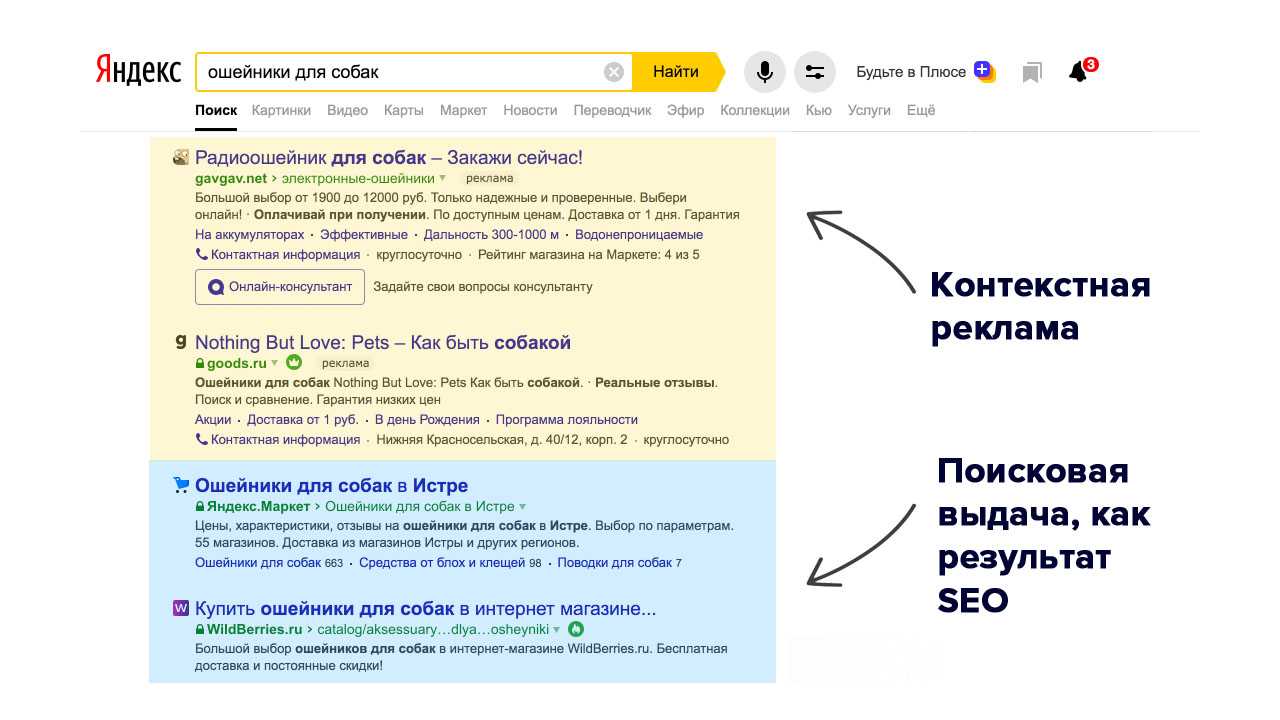
Task: Open the goods.ru domain link
Action: tap(237, 363)
